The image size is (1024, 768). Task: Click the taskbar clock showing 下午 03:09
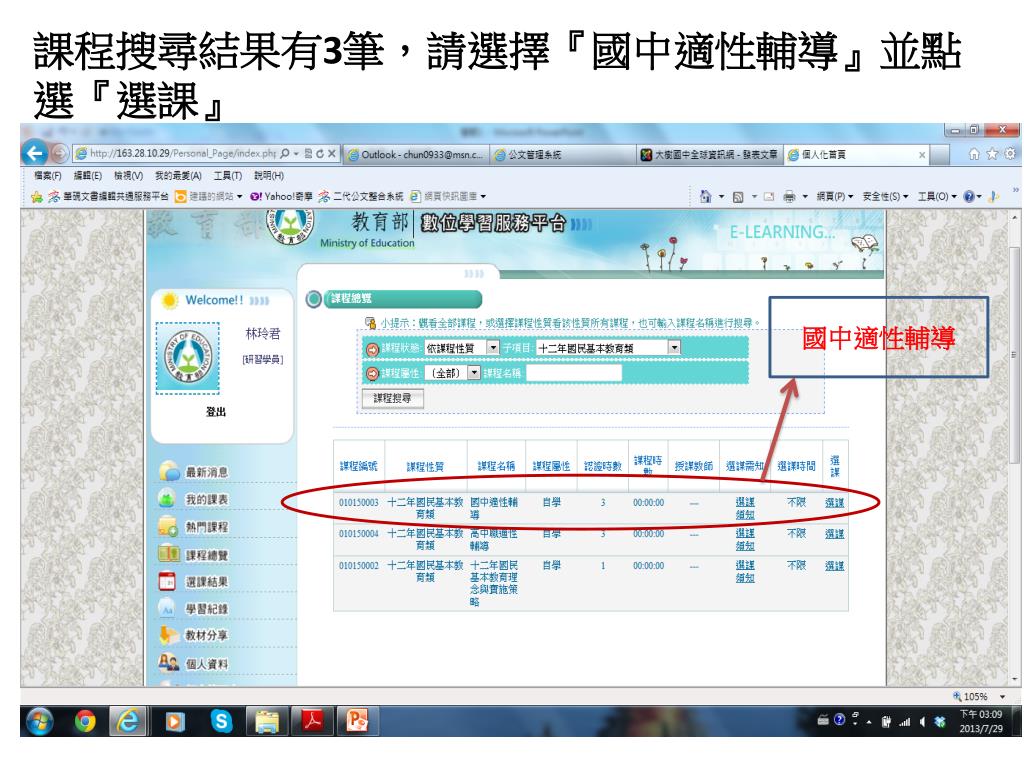click(x=980, y=721)
